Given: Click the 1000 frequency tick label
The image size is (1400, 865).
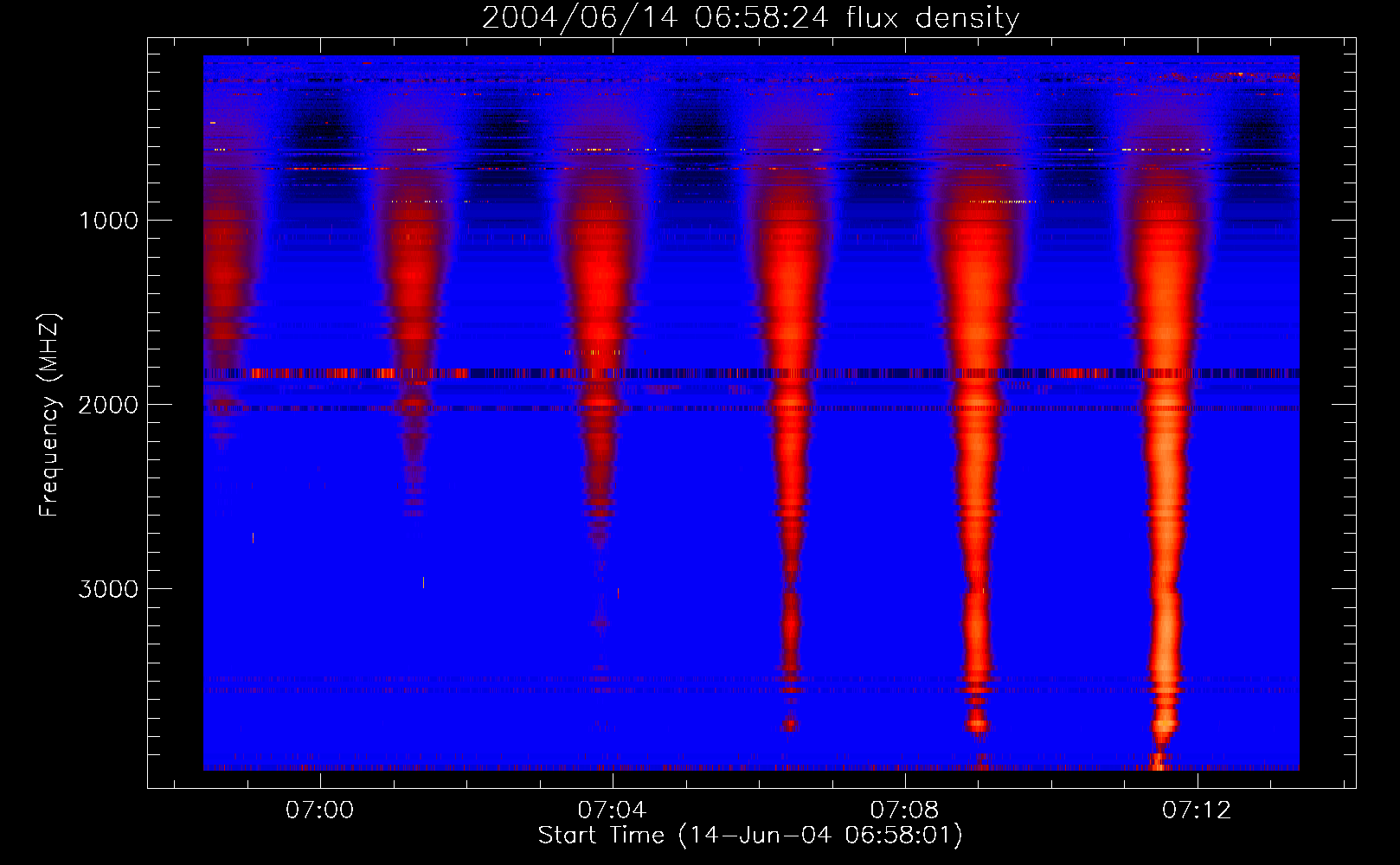Looking at the screenshot, I should click(x=108, y=221).
